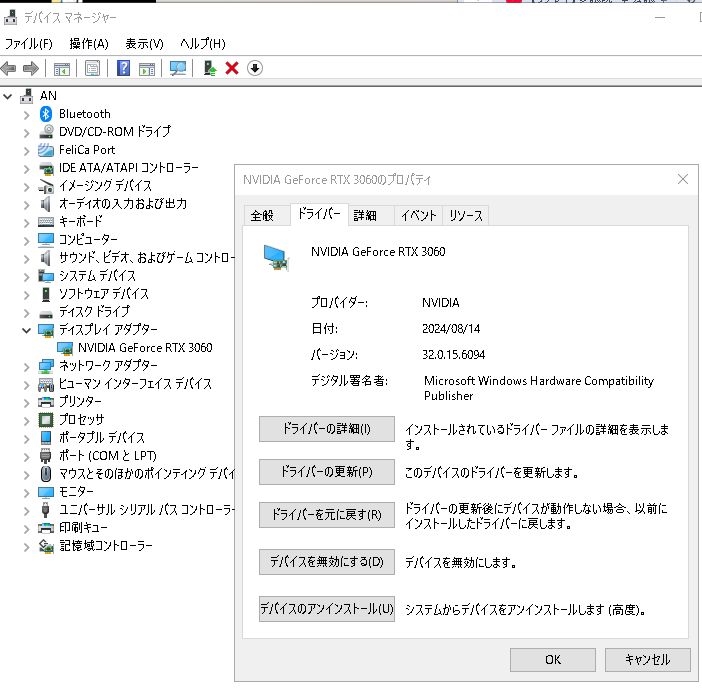The image size is (702, 696).
Task: Click the action pane toolbar icon
Action: (147, 68)
